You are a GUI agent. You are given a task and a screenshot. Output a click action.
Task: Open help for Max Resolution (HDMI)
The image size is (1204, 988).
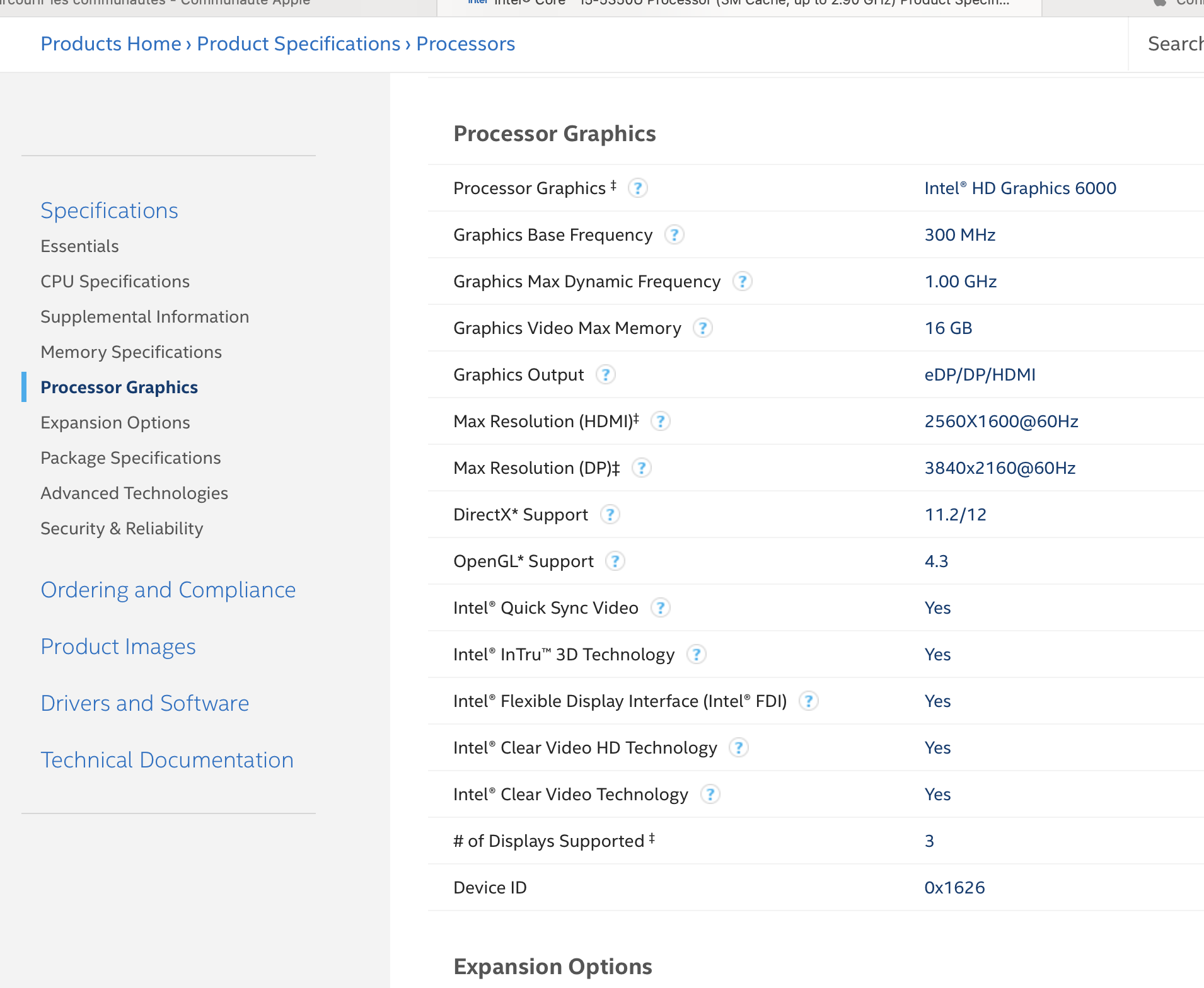[660, 422]
